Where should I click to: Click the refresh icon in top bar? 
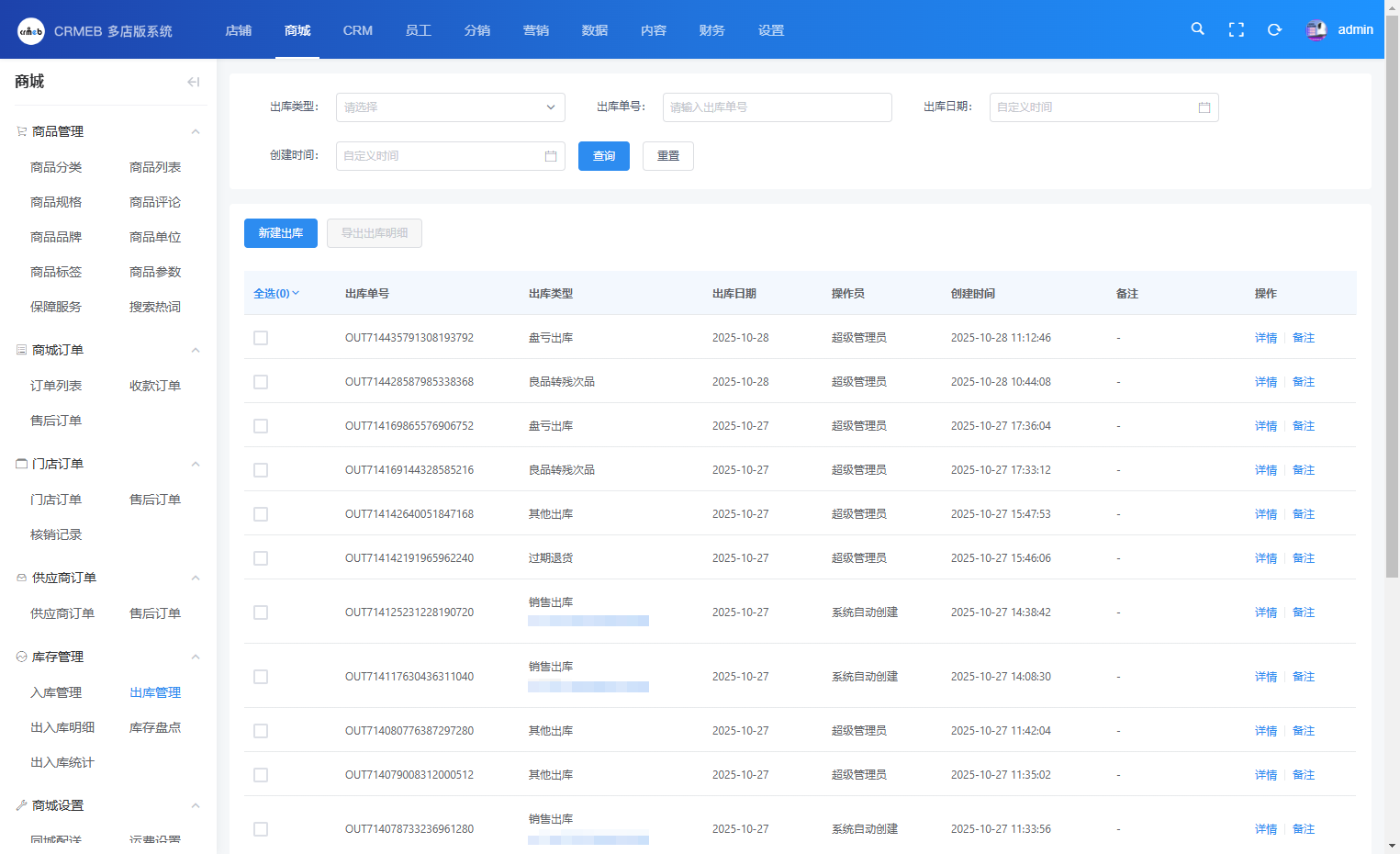click(1274, 29)
